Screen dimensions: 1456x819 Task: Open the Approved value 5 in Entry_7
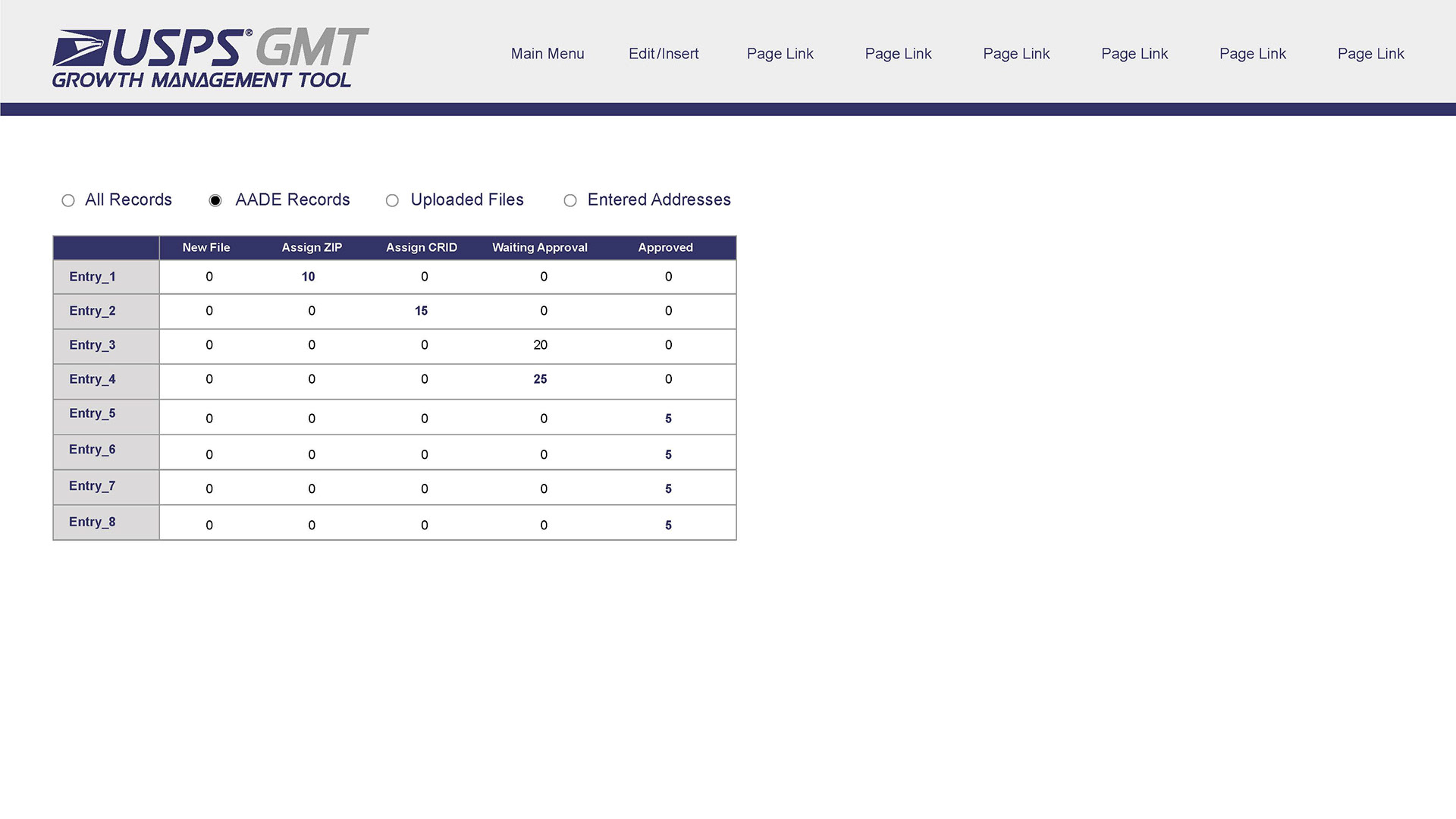tap(668, 489)
